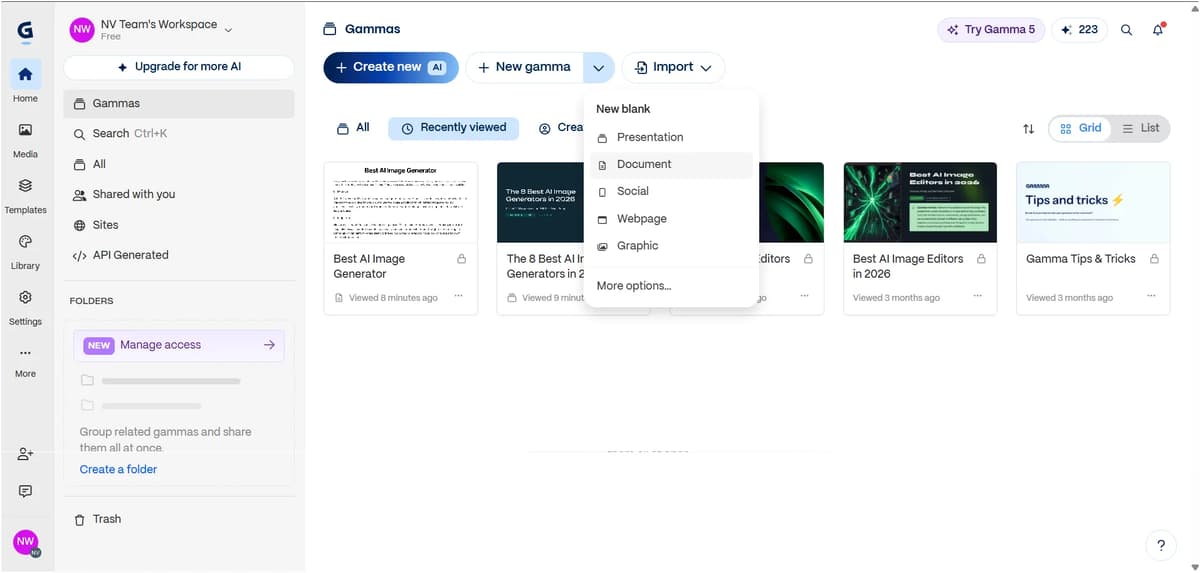Open Gammas in sidebar
Viewport: 1200px width, 573px height.
pyautogui.click(x=179, y=103)
